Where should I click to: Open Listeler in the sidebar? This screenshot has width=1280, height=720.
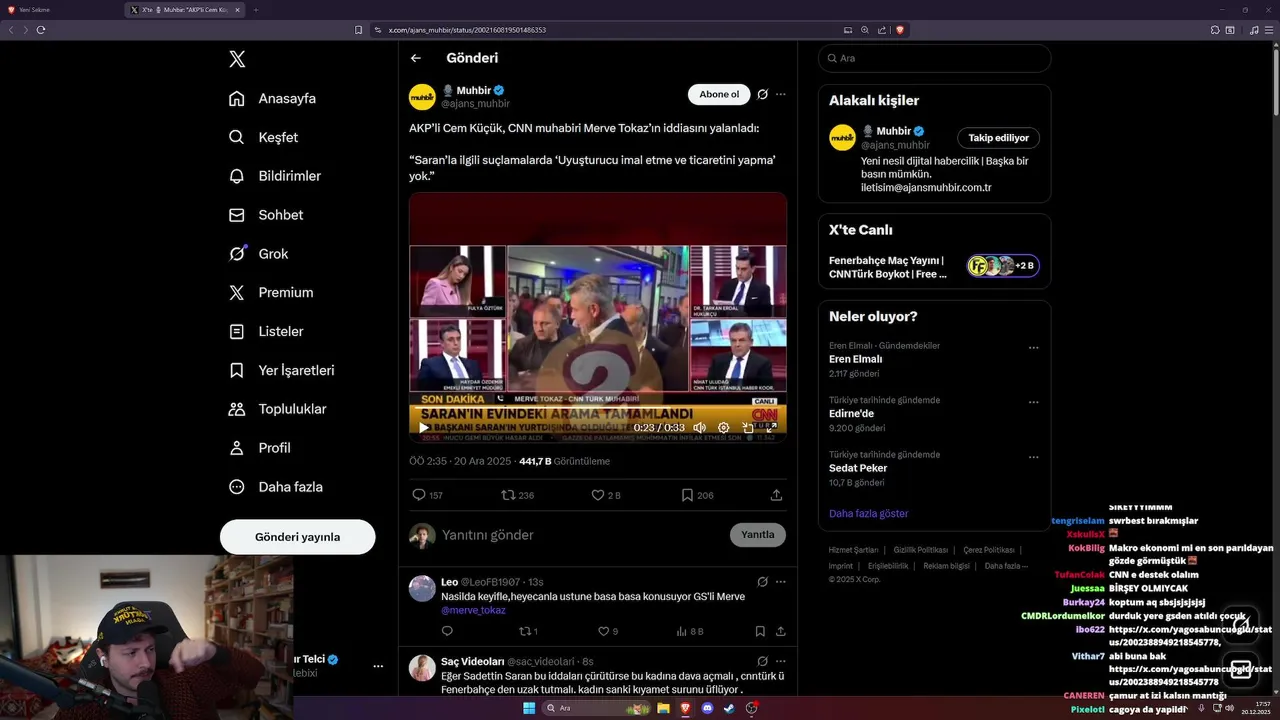[x=266, y=331]
